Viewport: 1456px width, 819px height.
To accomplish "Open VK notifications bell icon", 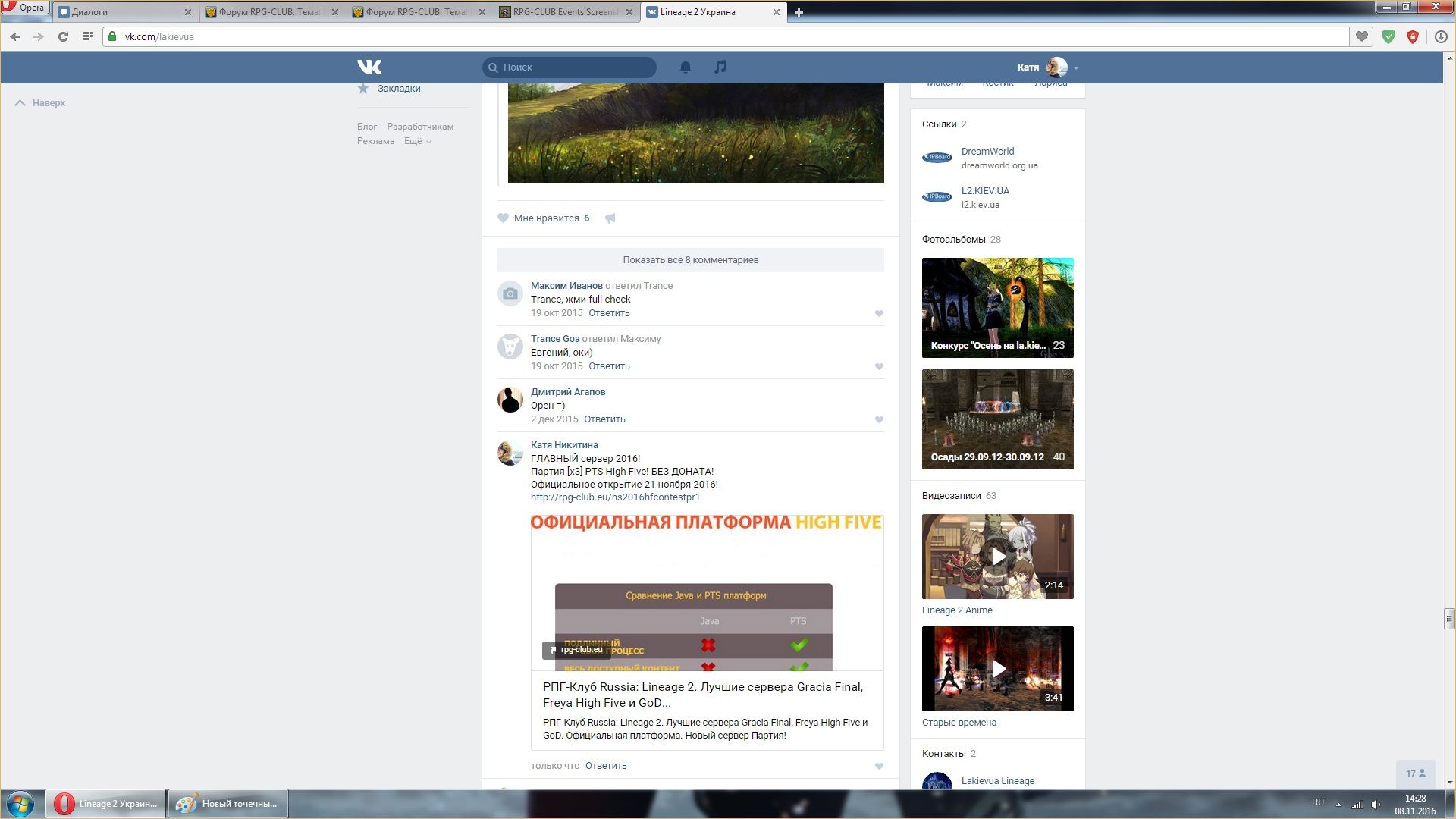I will point(685,67).
